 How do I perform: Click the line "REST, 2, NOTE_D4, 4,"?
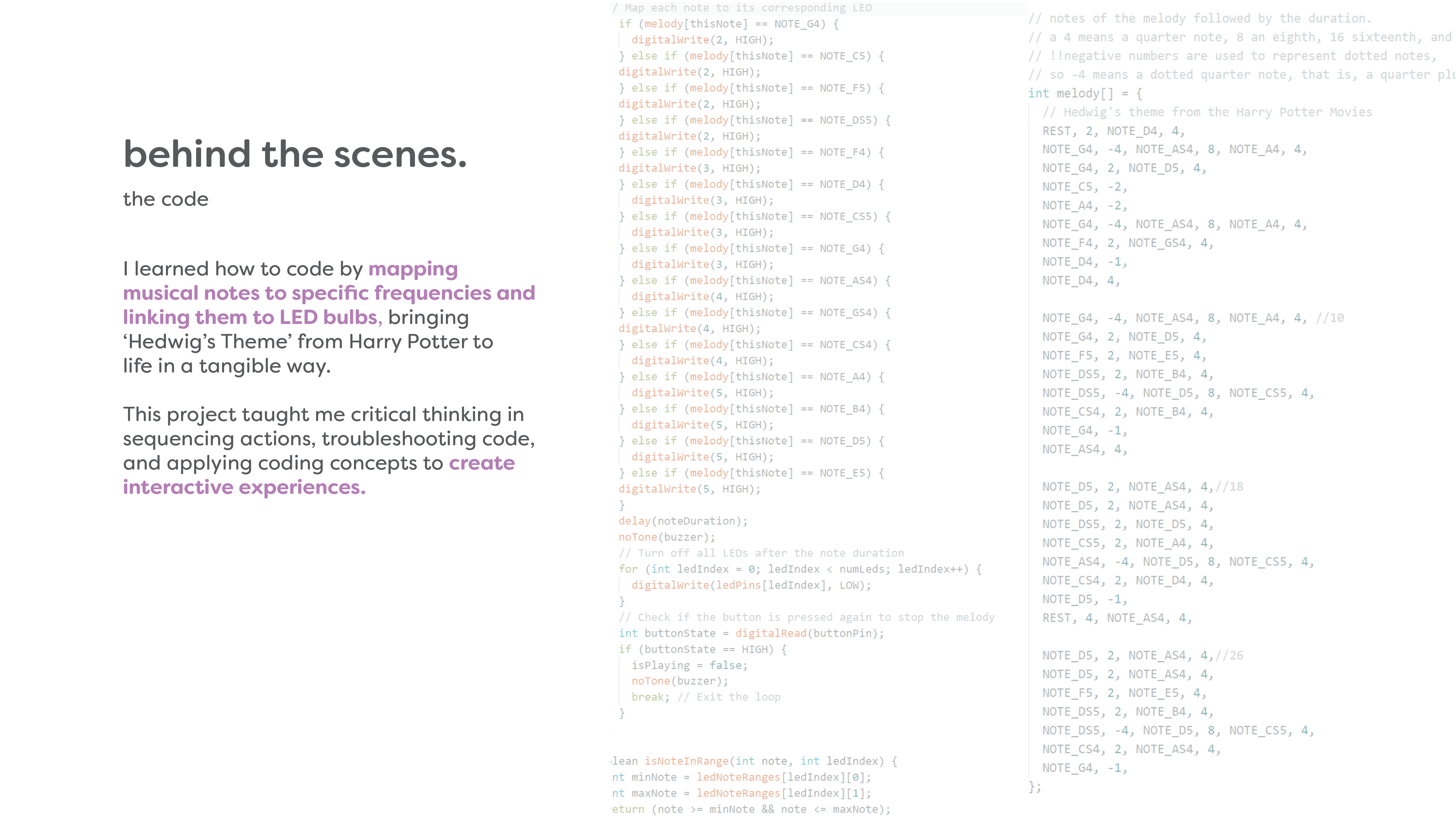[x=1114, y=130]
